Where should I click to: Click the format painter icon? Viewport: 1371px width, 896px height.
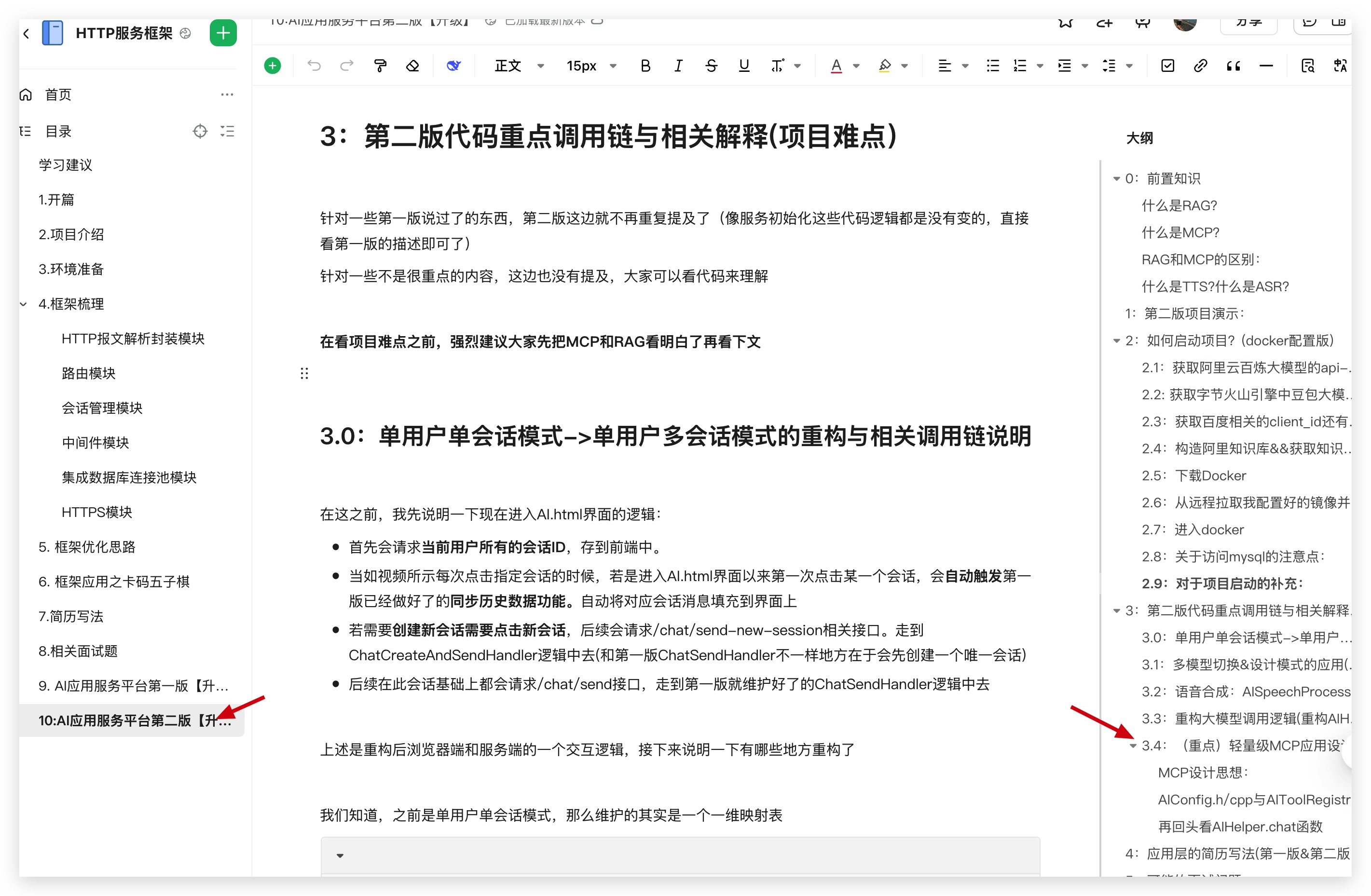380,66
